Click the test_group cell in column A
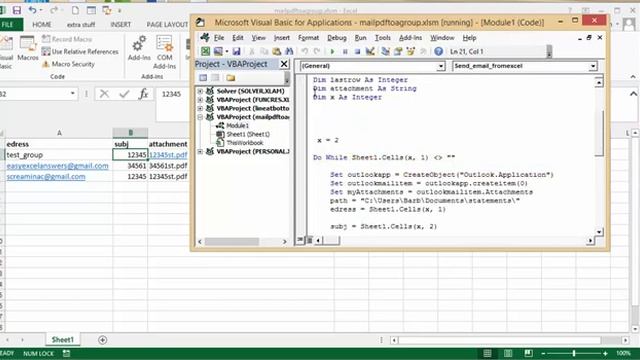Screen dimensions: 640x360 (x=59, y=155)
